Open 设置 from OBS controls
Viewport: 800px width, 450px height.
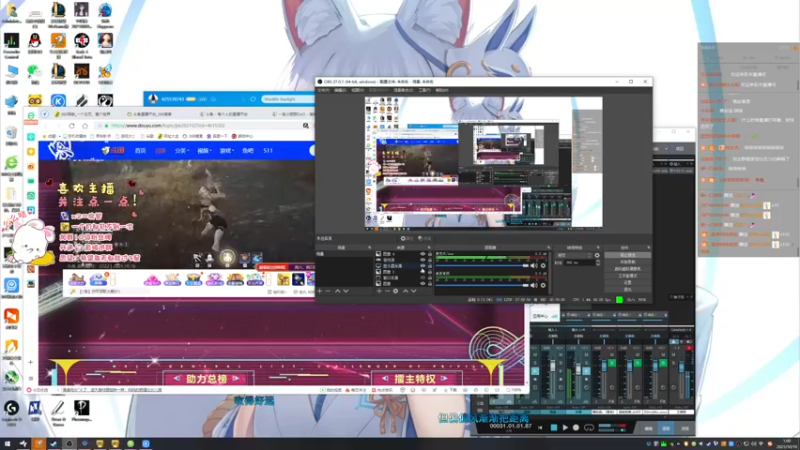pyautogui.click(x=627, y=283)
